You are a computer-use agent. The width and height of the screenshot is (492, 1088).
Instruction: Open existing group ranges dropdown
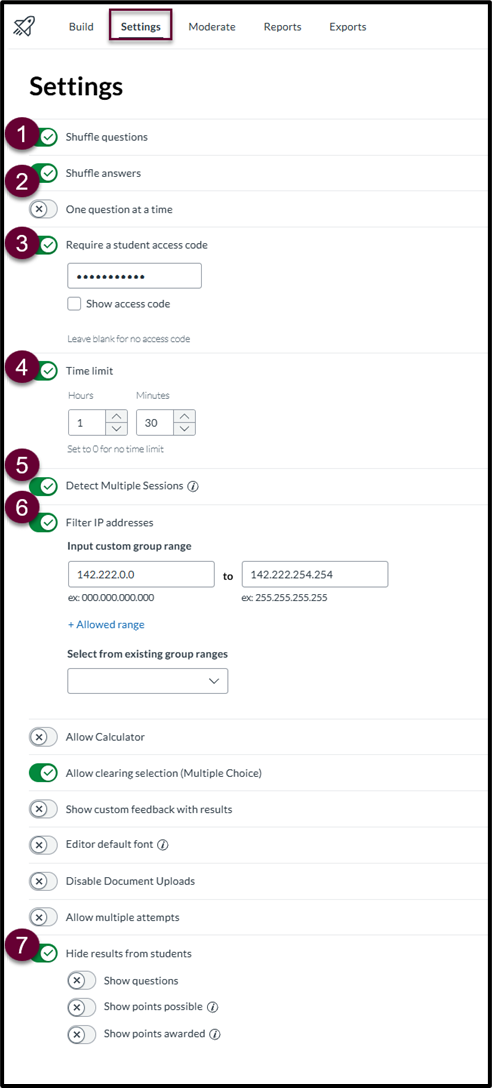coord(147,681)
